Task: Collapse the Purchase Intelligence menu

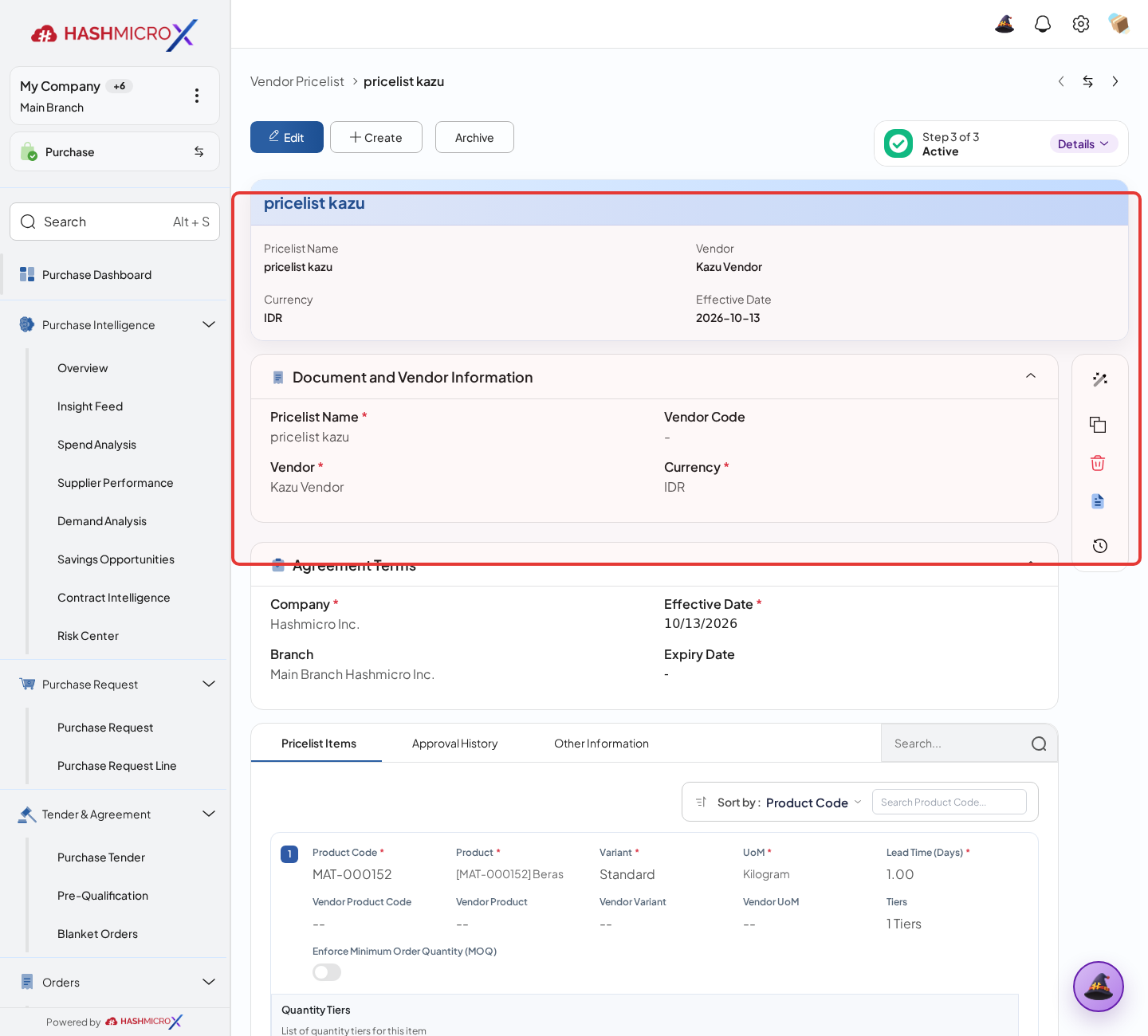Action: coord(209,324)
